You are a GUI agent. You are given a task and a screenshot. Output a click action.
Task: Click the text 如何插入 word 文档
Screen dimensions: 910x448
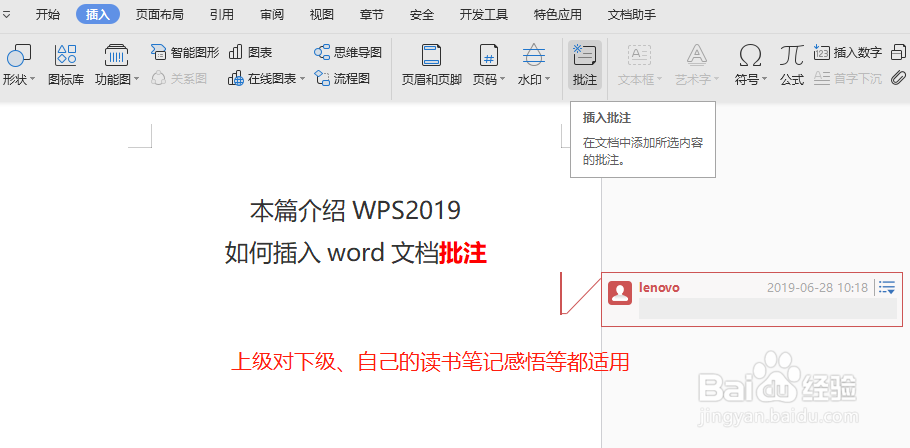click(x=332, y=254)
